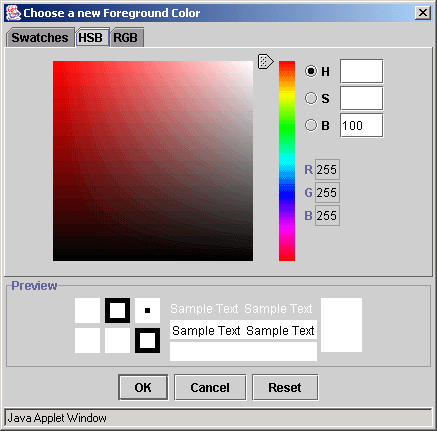Select the B brightness radio button

click(311, 125)
